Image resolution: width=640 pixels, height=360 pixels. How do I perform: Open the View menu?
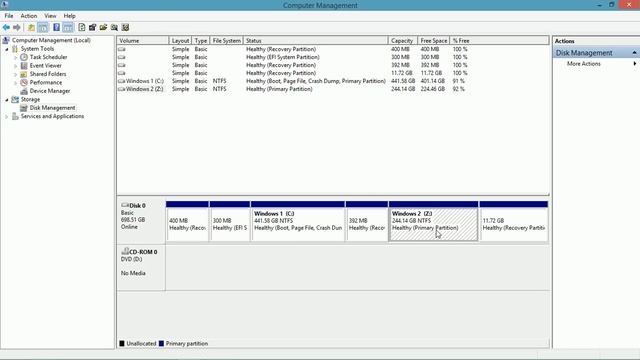click(50, 16)
